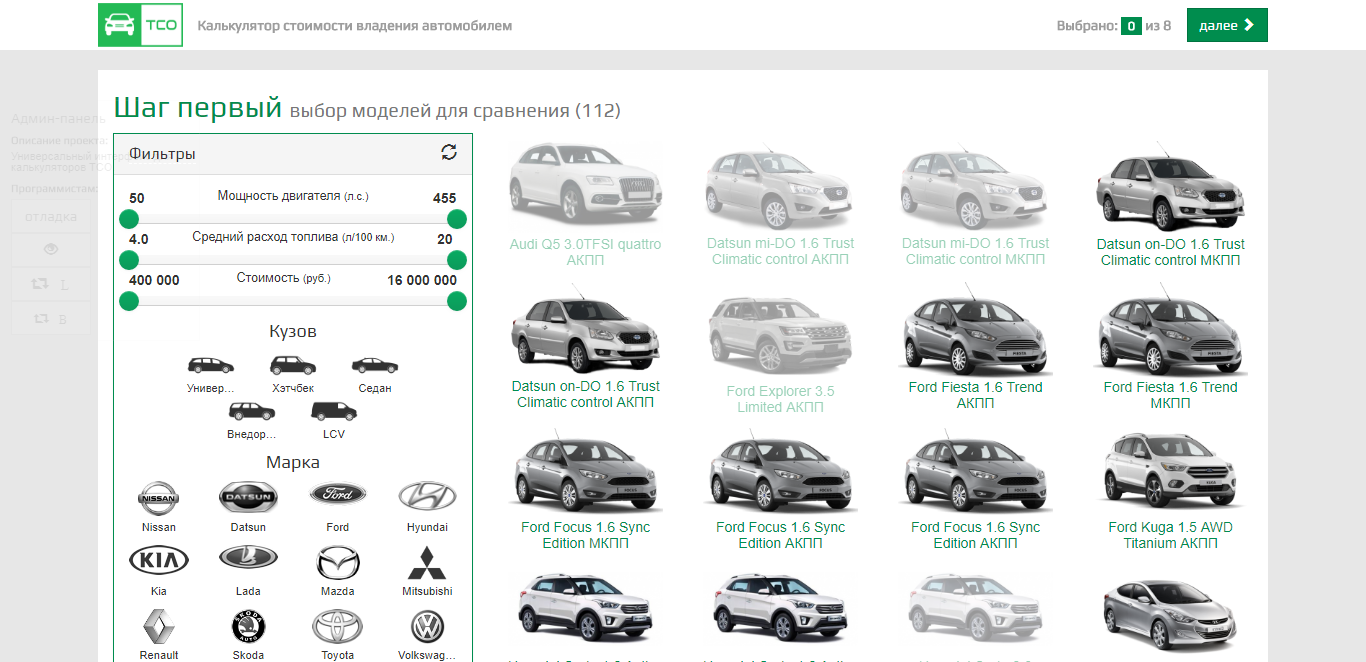Image resolution: width=1366 pixels, height=662 pixels.
Task: Open Ford Fiesta 1.6 Trend МКПП link
Action: (1170, 395)
